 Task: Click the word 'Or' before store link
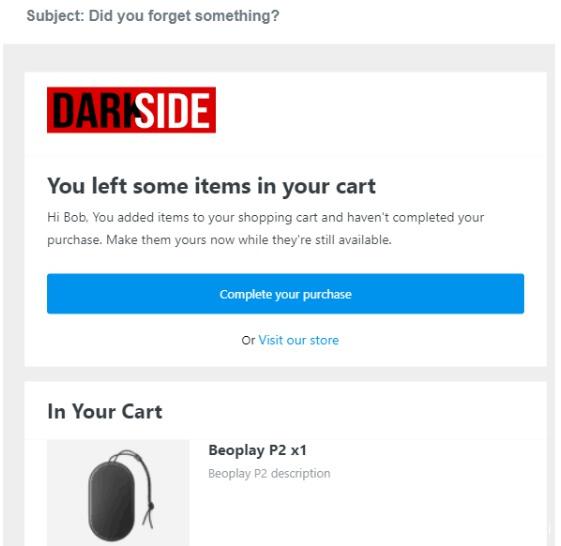pyautogui.click(x=248, y=340)
